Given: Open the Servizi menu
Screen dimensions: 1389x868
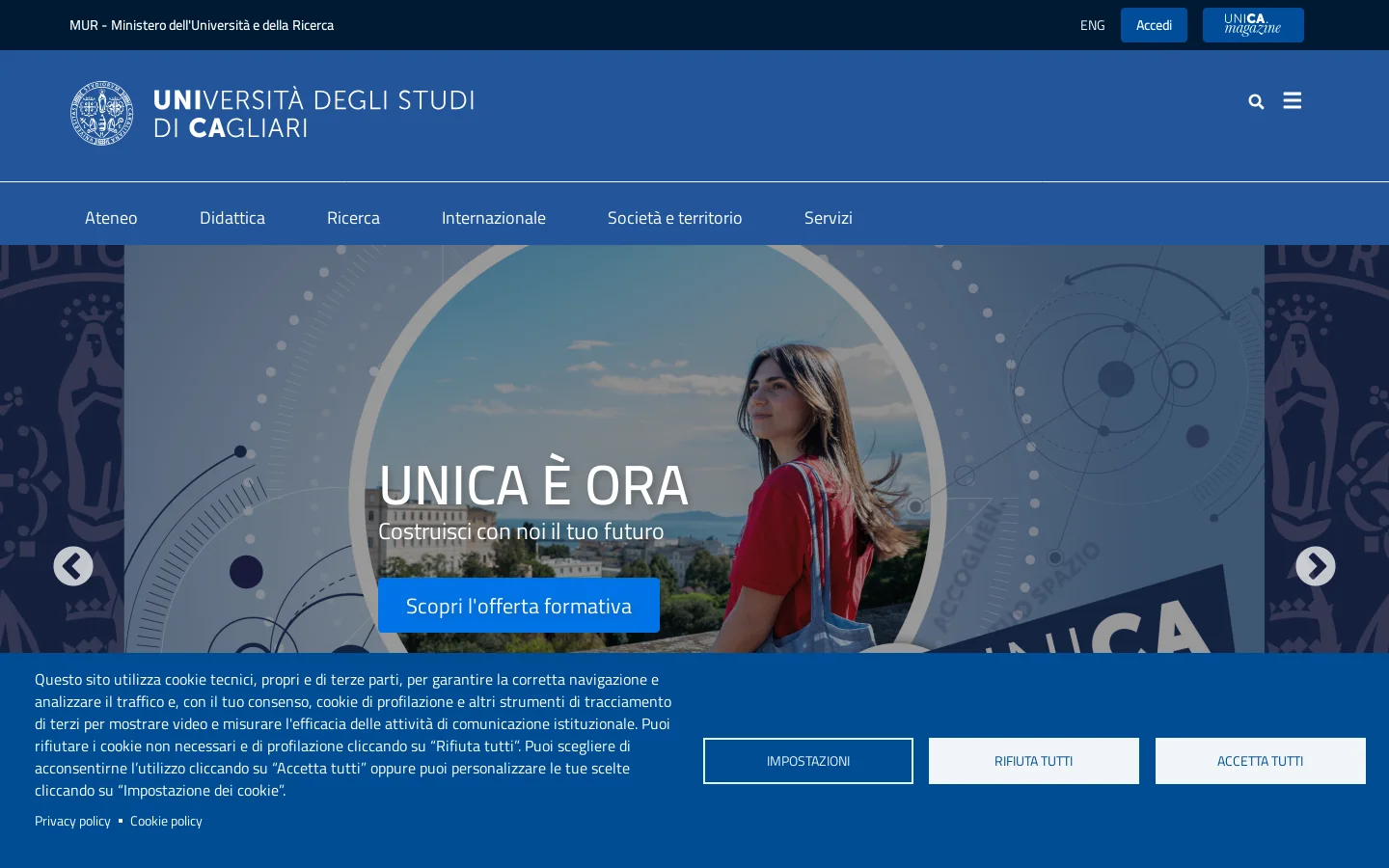Looking at the screenshot, I should pyautogui.click(x=829, y=218).
